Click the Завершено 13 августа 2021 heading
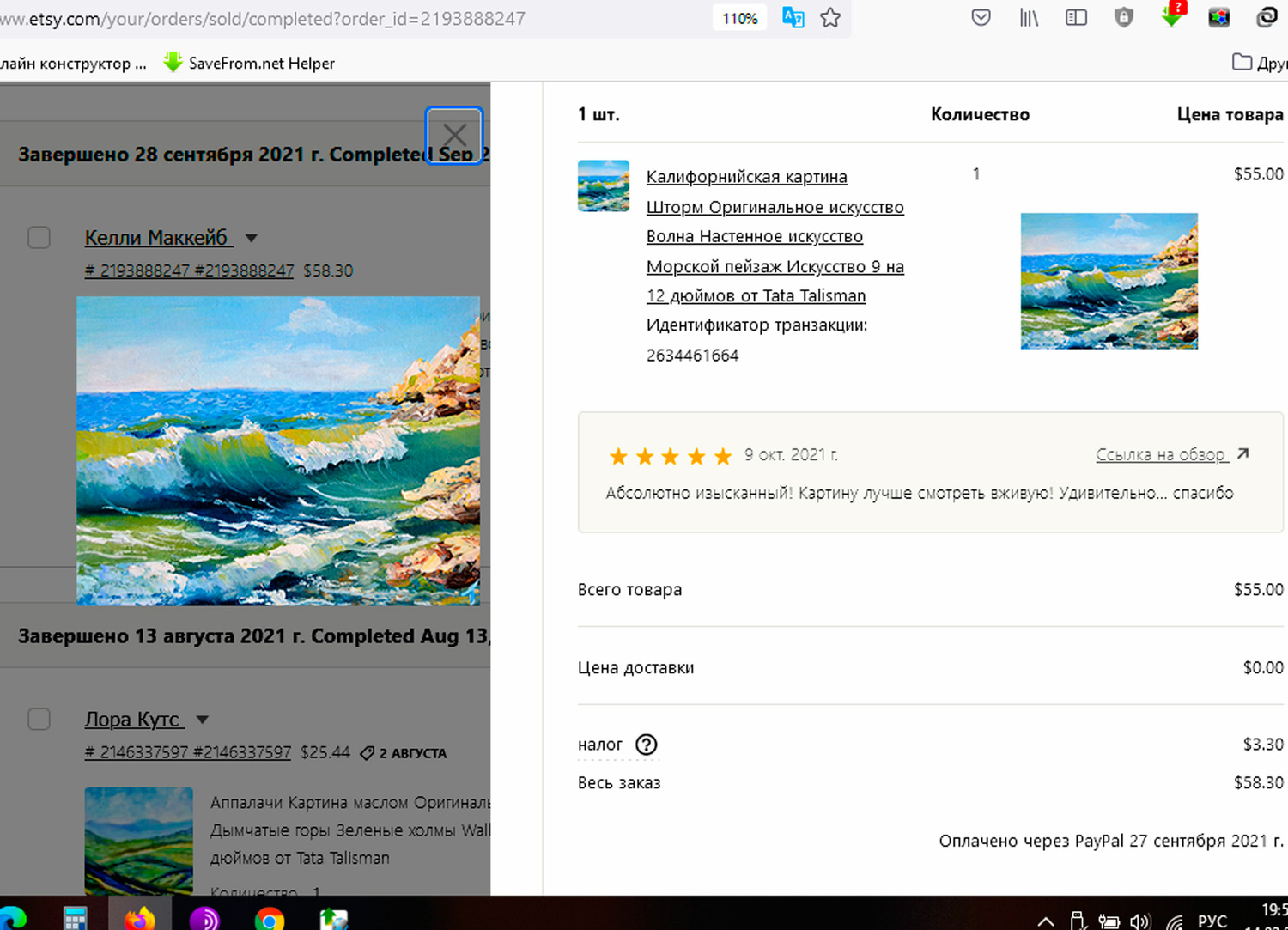Viewport: 1288px width, 930px height. [253, 636]
